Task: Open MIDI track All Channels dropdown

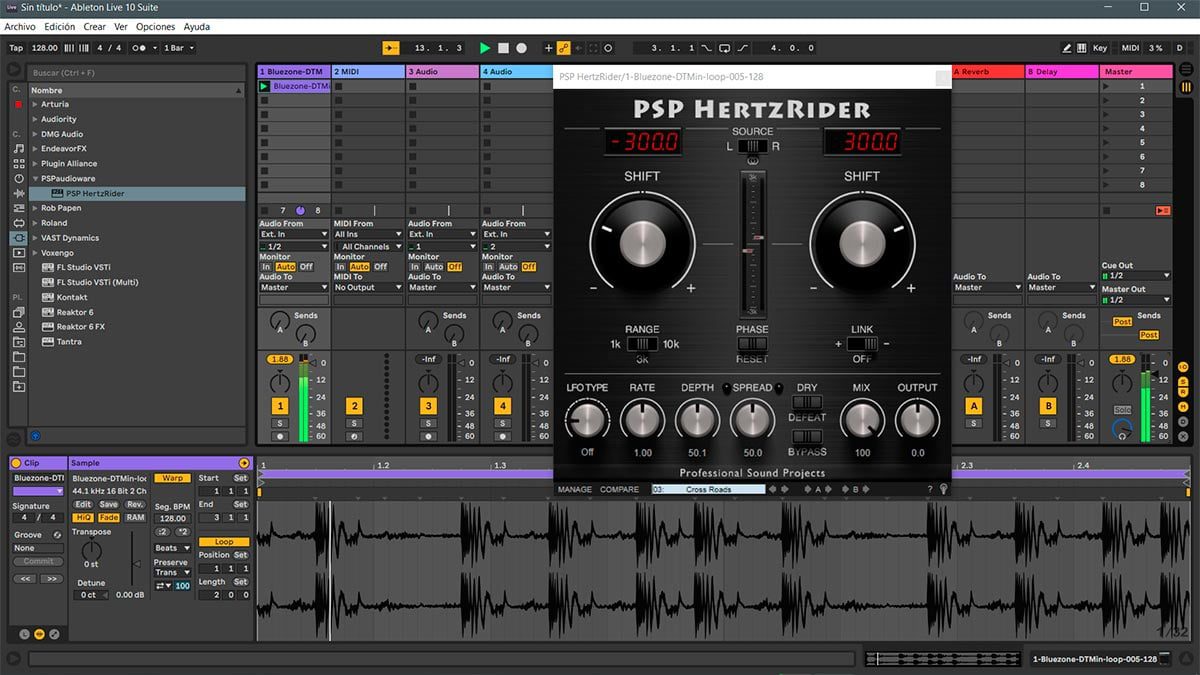Action: (x=368, y=246)
